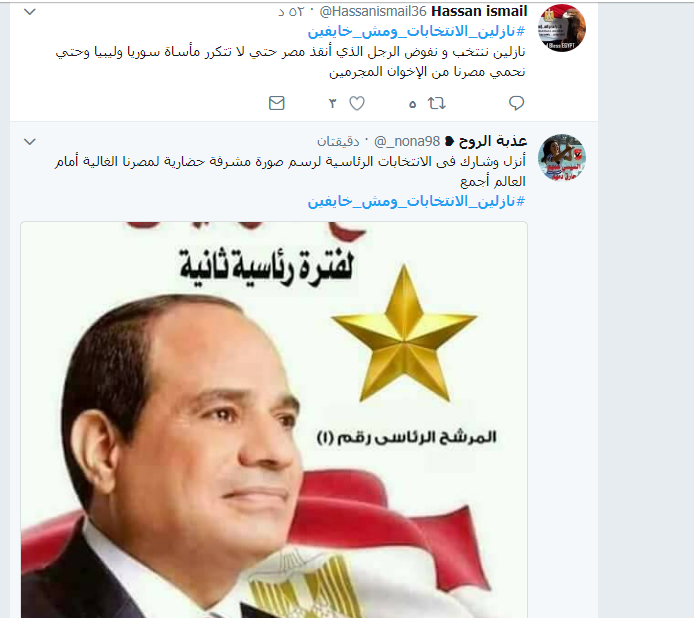The image size is (694, 618).
Task: Expand options chevron on Hassan ismail's tweet
Action: tap(30, 12)
